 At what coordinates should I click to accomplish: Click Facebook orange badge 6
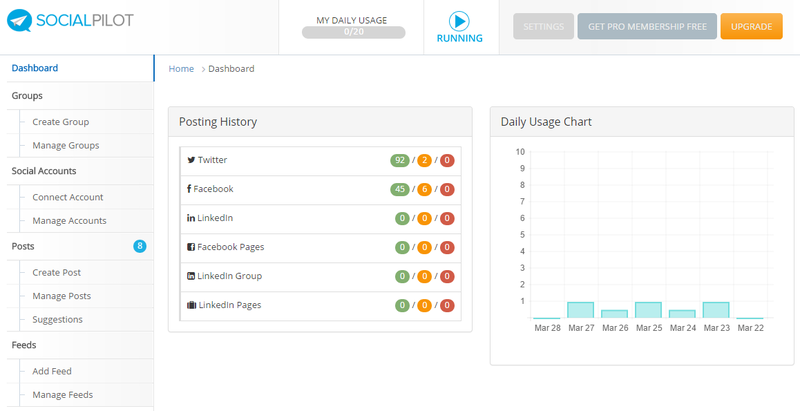tap(424, 190)
